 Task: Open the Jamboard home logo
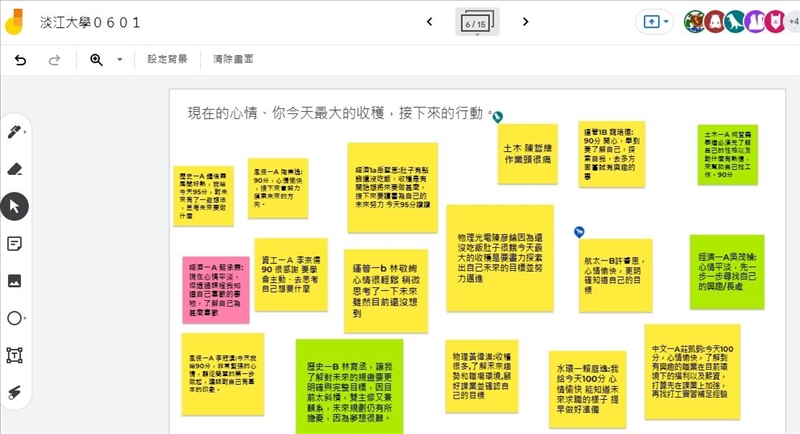coord(19,21)
